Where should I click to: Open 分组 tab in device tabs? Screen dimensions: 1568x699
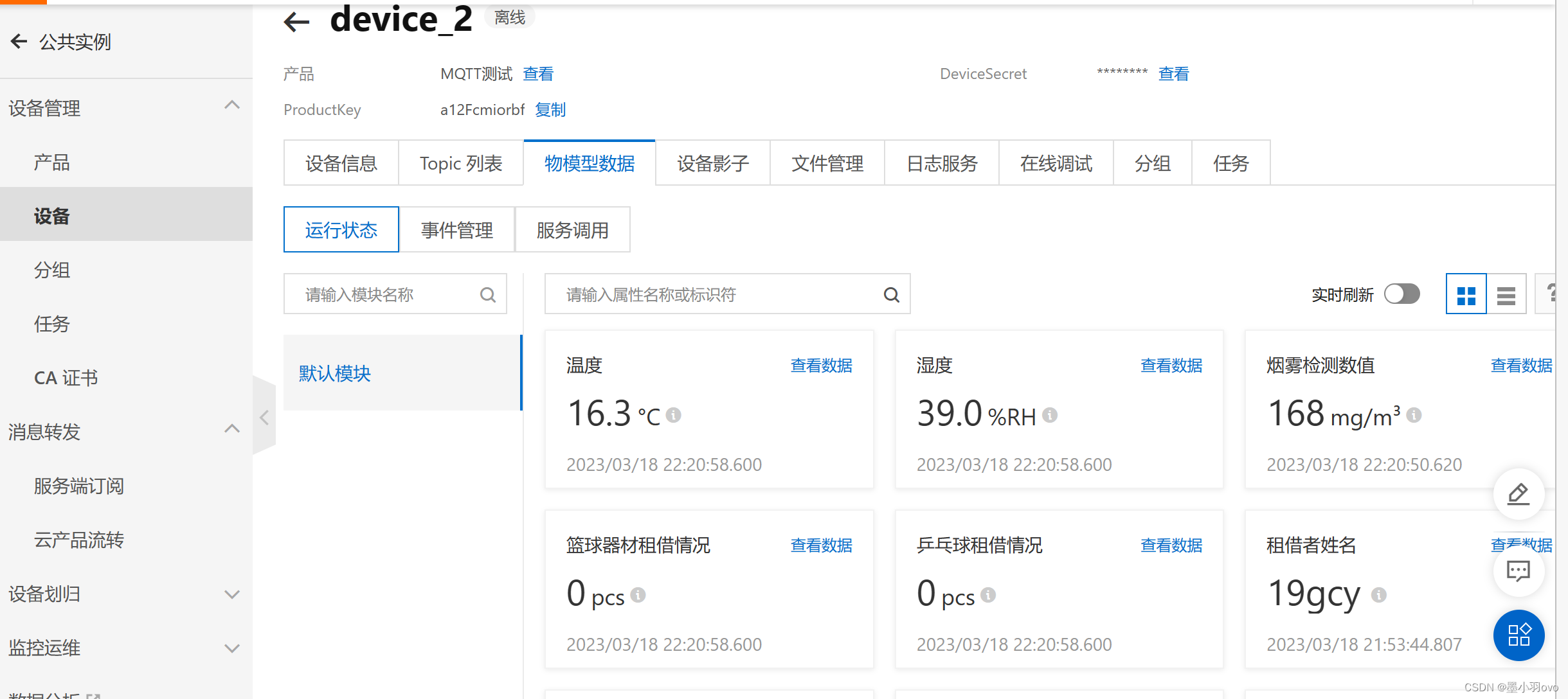[x=1153, y=163]
